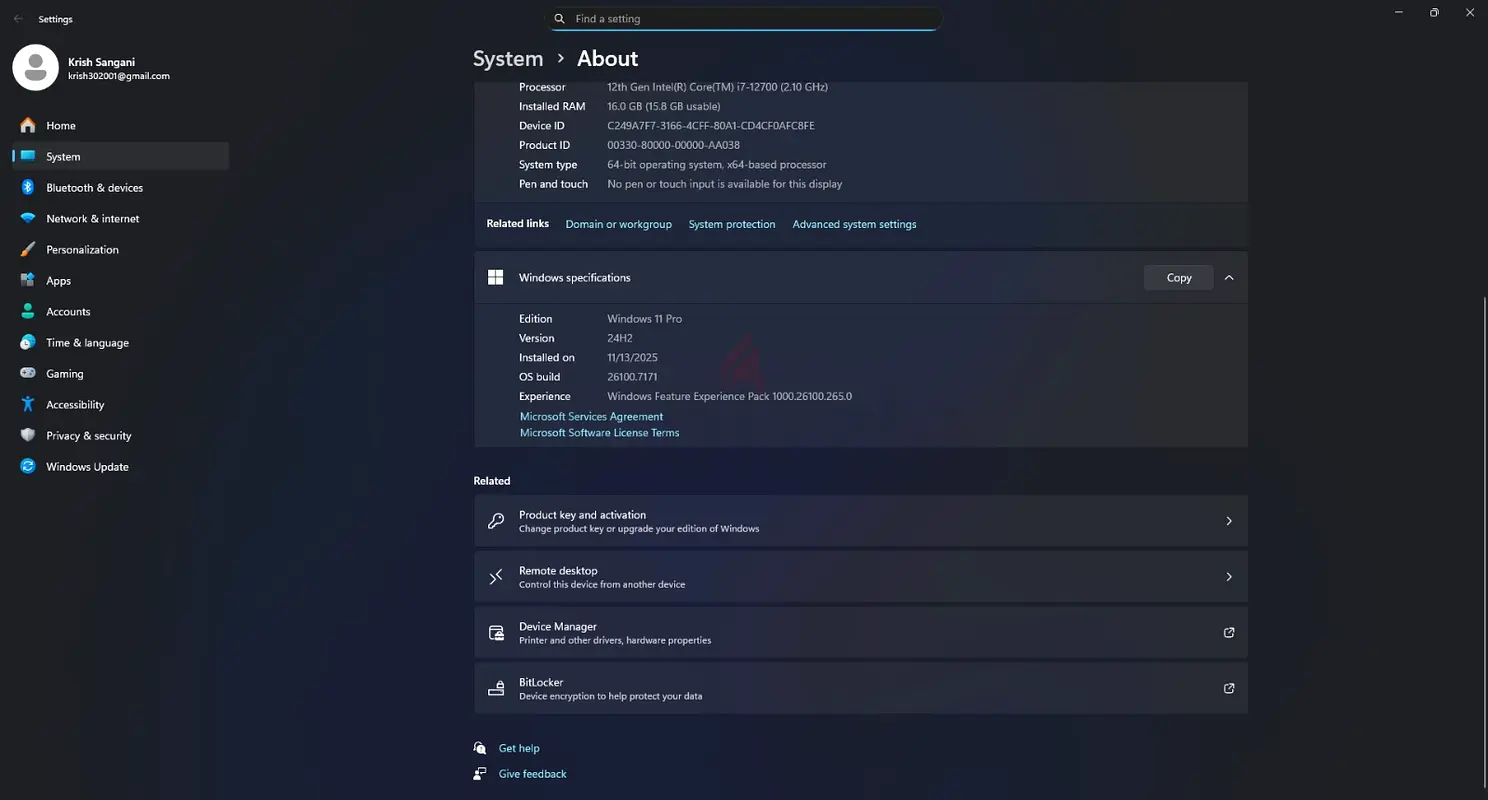Go to Accounts settings
Viewport: 1488px width, 800px height.
pos(120,311)
